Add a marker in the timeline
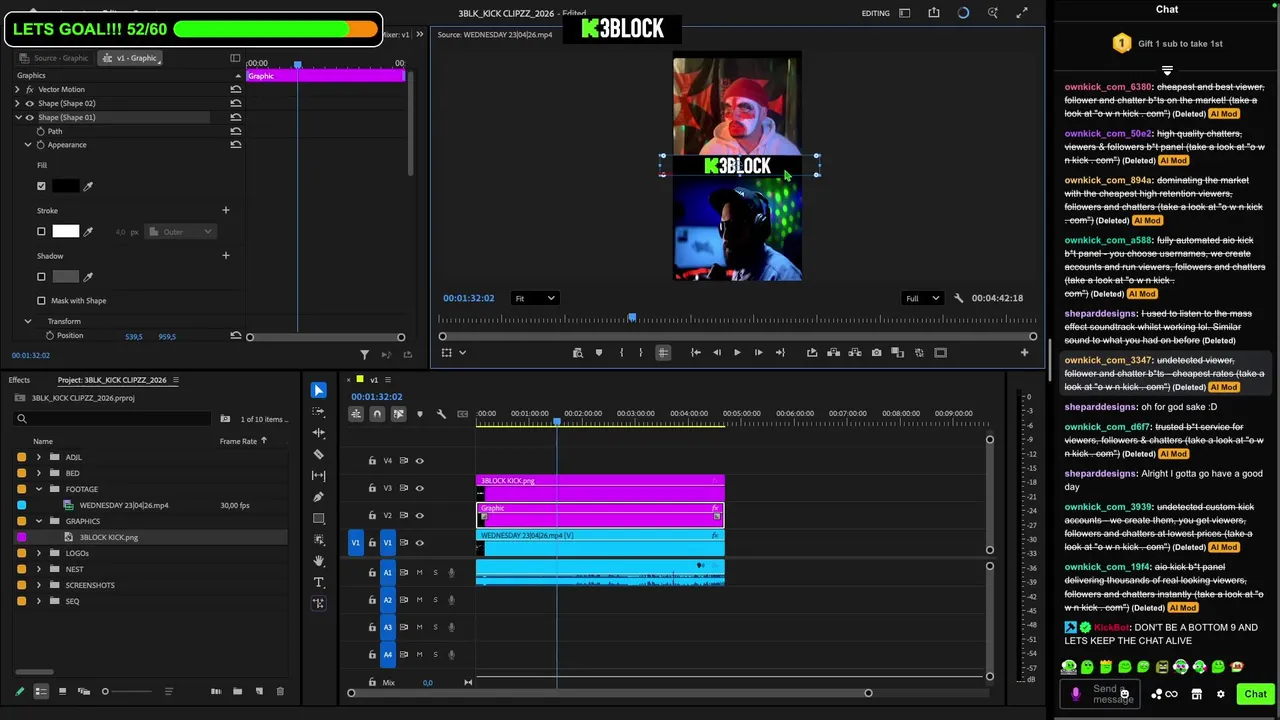The height and width of the screenshot is (720, 1280). pyautogui.click(x=419, y=414)
